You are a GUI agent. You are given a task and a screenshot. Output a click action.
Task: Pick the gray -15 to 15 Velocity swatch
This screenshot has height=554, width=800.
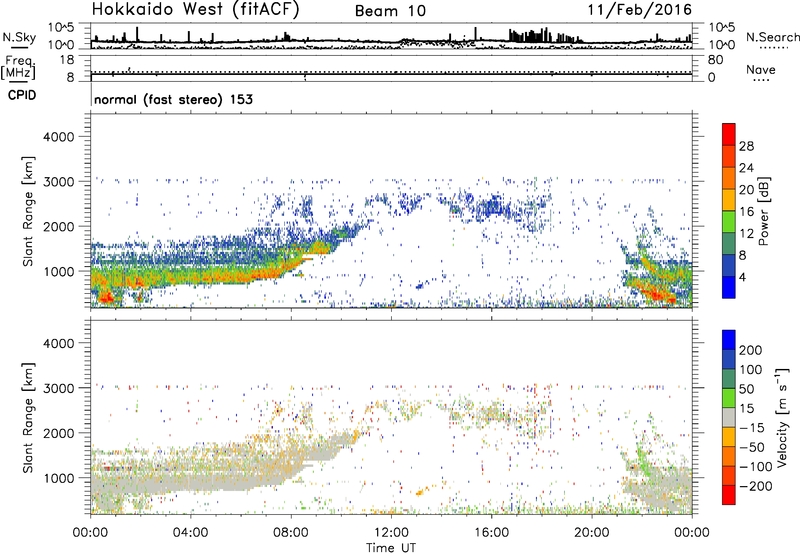click(729, 417)
